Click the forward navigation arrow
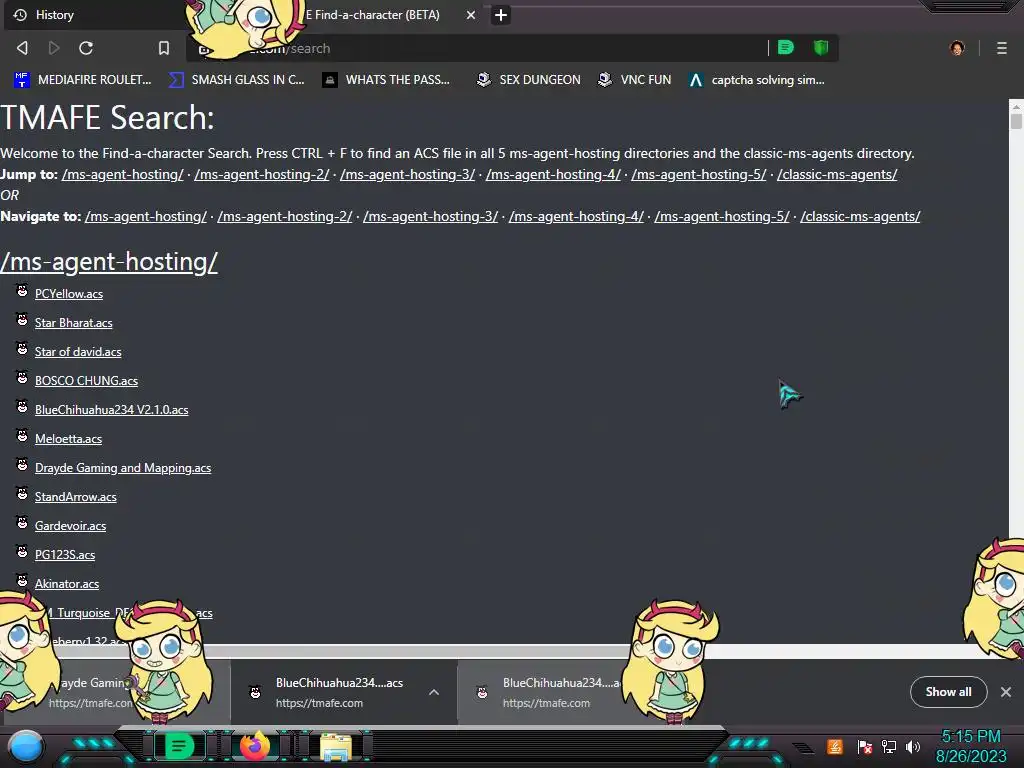The image size is (1024, 768). (x=54, y=48)
